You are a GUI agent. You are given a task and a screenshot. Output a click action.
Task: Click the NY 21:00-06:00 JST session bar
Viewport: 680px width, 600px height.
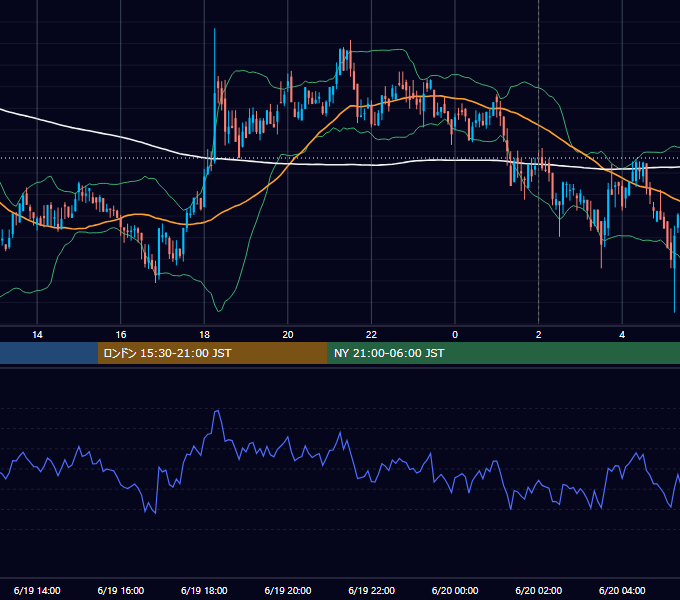tap(503, 353)
